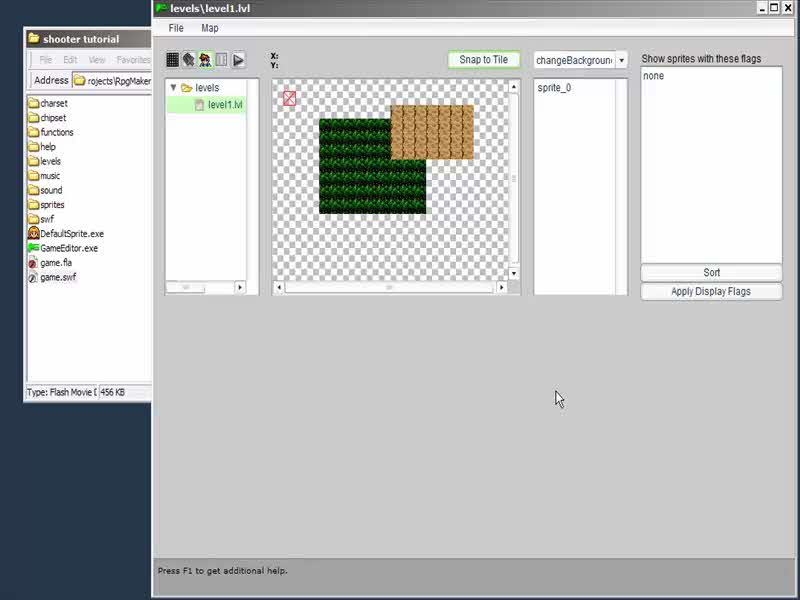Click the red crossed sprite marker on canvas
800x600 pixels.
[x=289, y=98]
